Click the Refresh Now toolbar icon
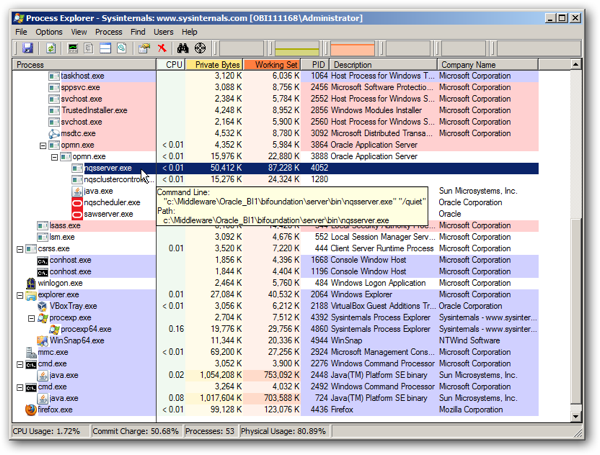The height and width of the screenshot is (455, 600). pos(51,48)
